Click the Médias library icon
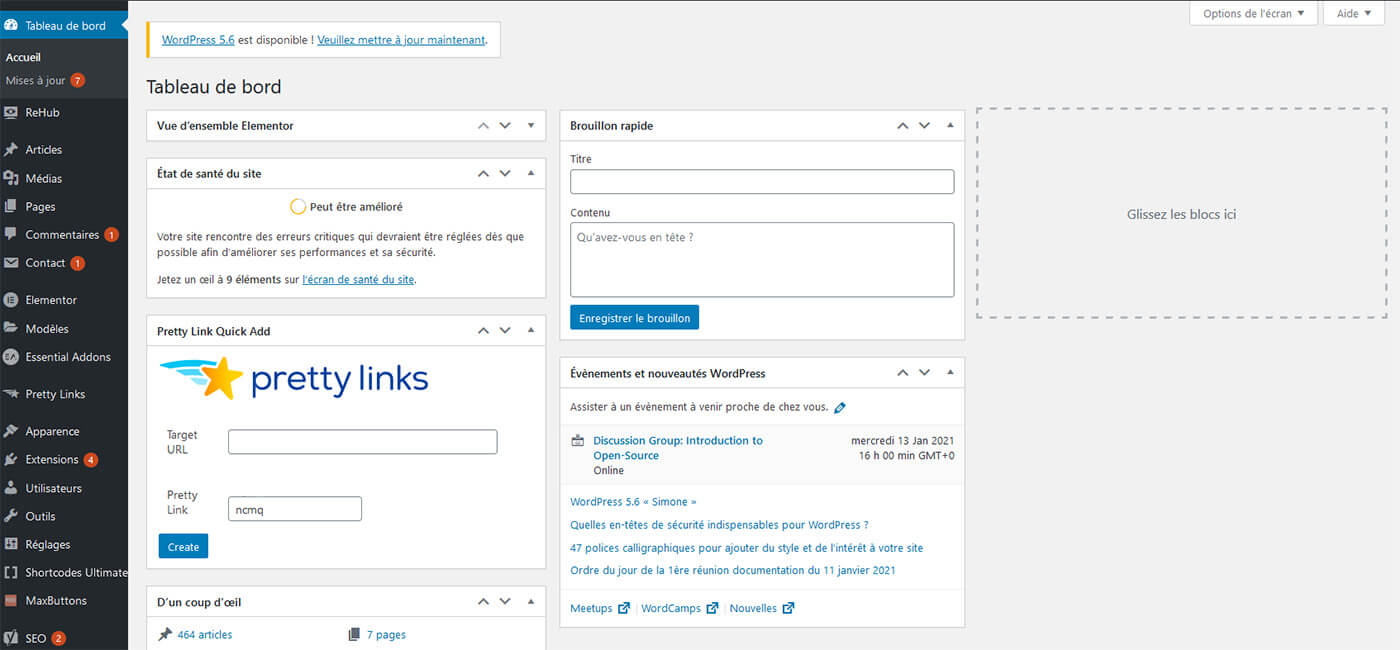 tap(11, 179)
